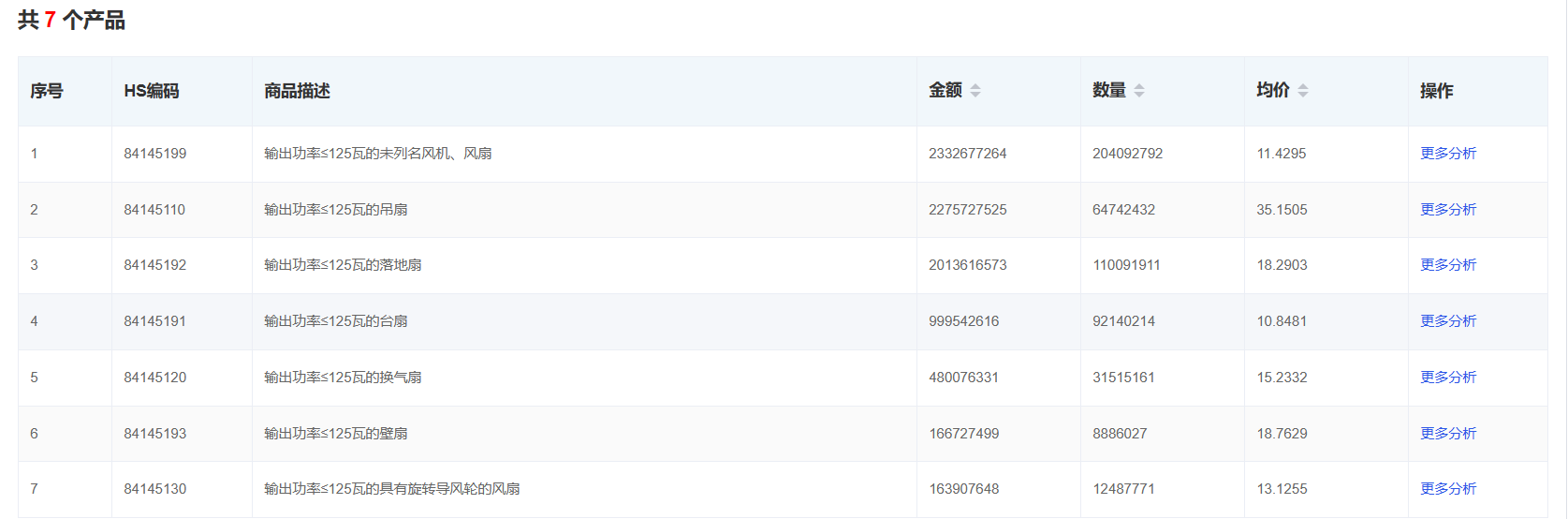Screen dimensions: 1568x519
Task: Click the 商品描述 column header
Action: coord(297,91)
